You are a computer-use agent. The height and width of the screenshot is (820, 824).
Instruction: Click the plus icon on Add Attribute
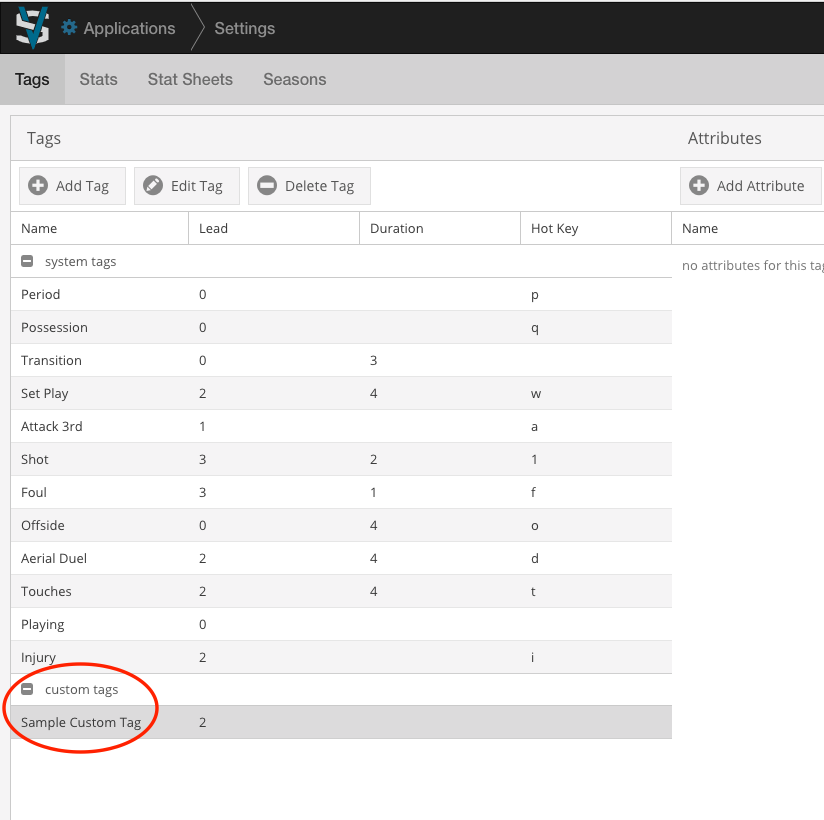(699, 186)
